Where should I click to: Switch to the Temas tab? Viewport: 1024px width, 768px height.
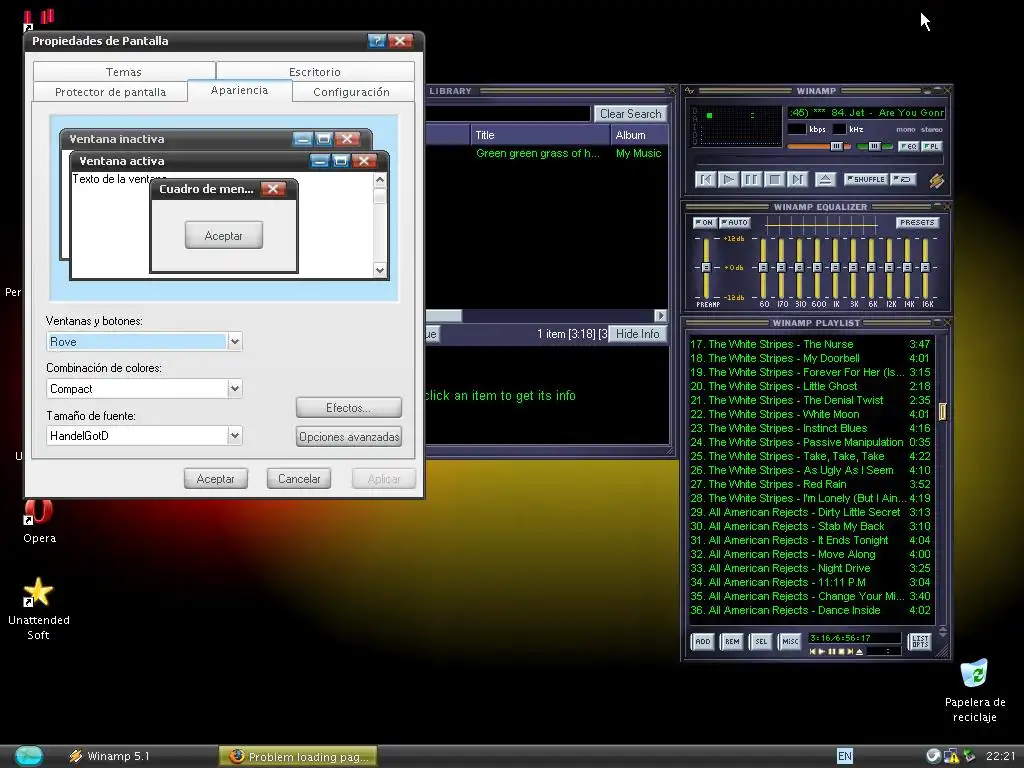pos(123,72)
